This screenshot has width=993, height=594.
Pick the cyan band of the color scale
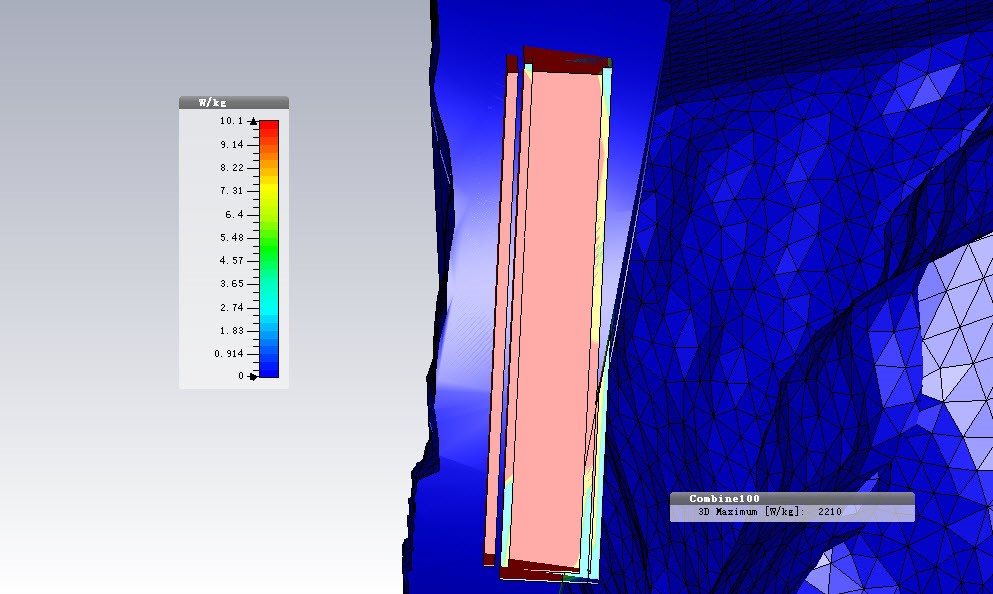pyautogui.click(x=269, y=309)
